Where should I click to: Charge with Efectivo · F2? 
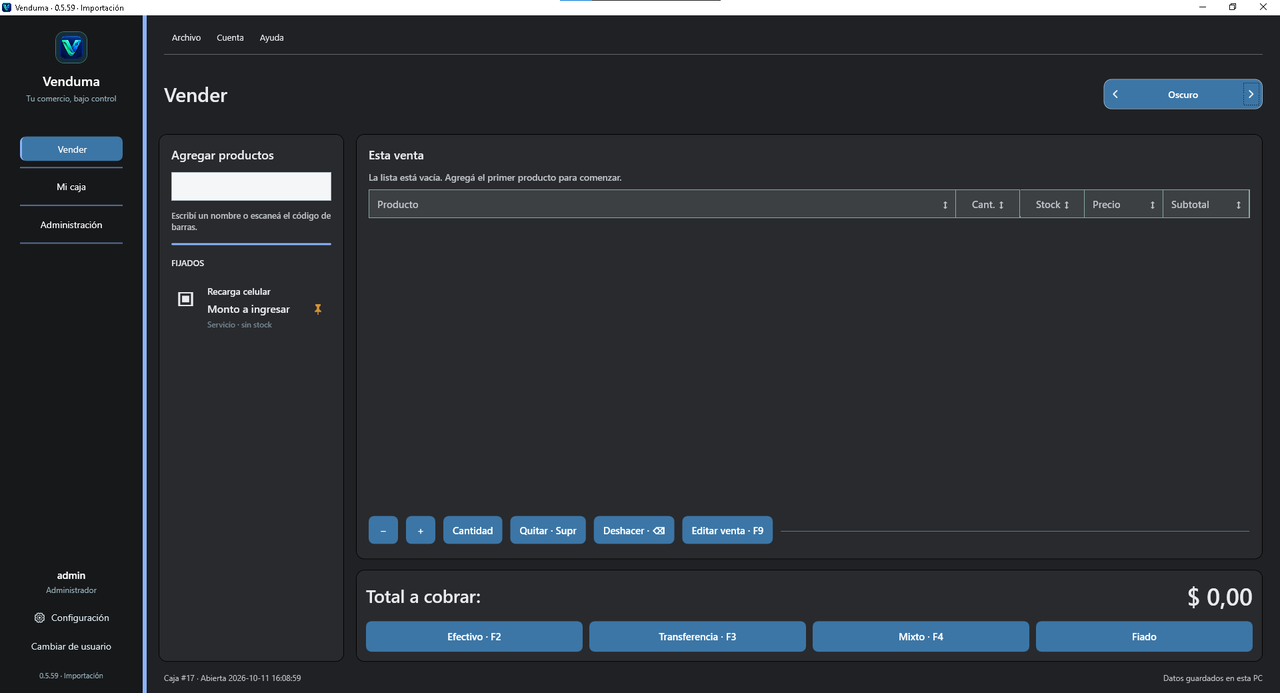474,636
